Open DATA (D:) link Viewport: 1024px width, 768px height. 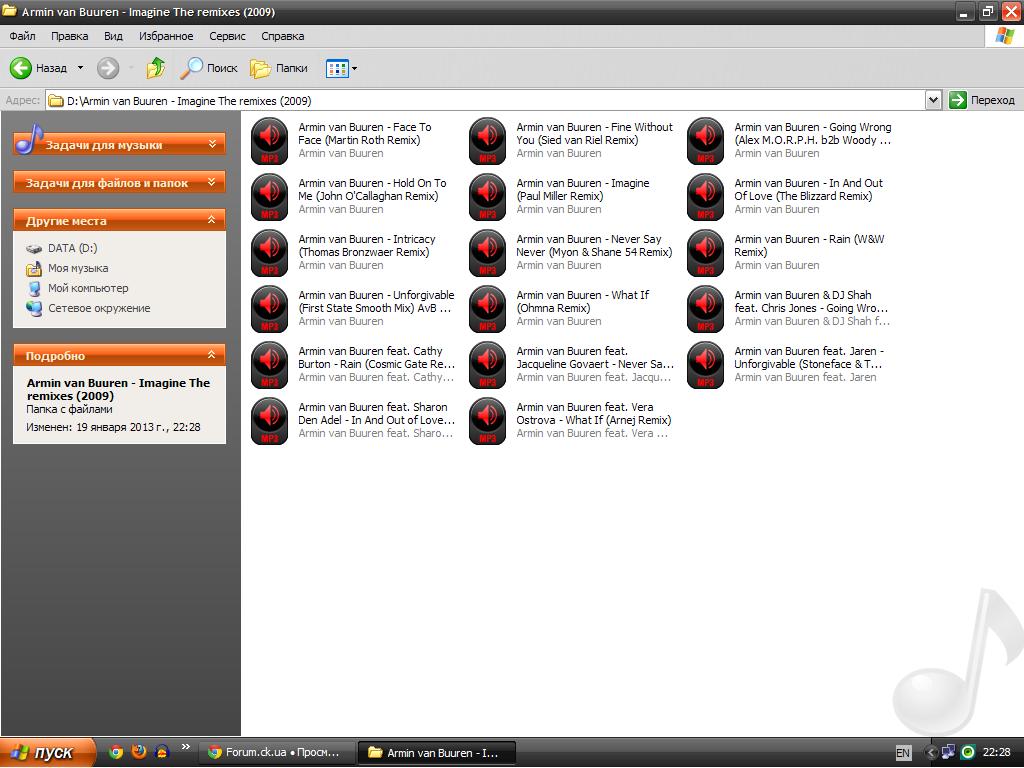72,248
